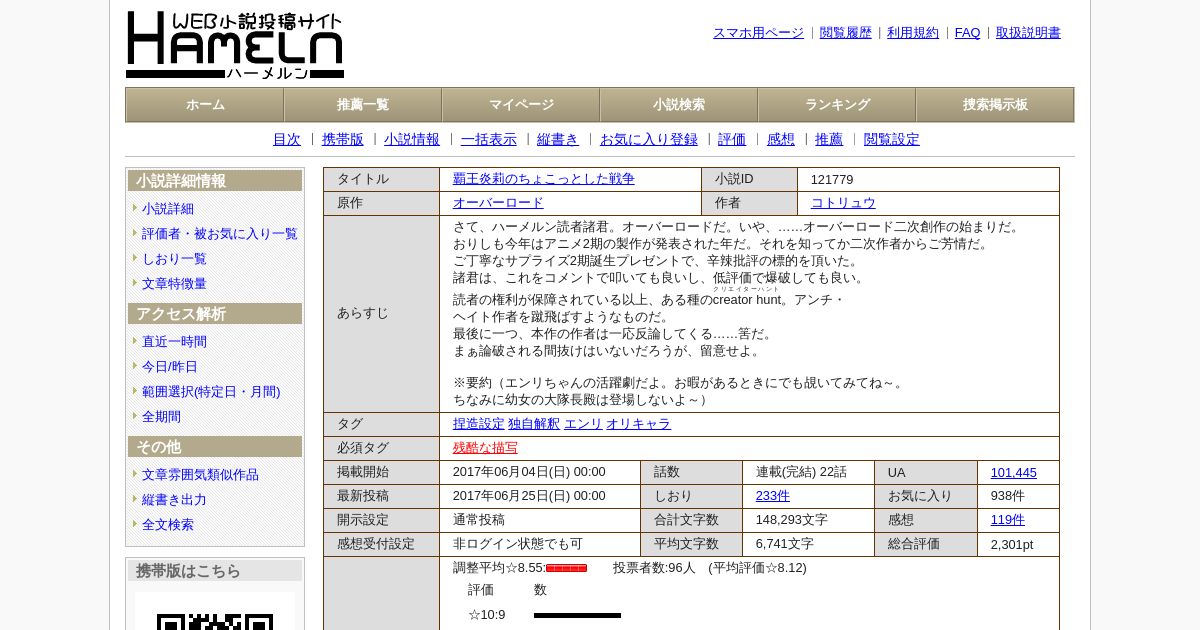This screenshot has height=630, width=1200.
Task: Select 非ログイン状態でも可 value
Action: coord(518,544)
